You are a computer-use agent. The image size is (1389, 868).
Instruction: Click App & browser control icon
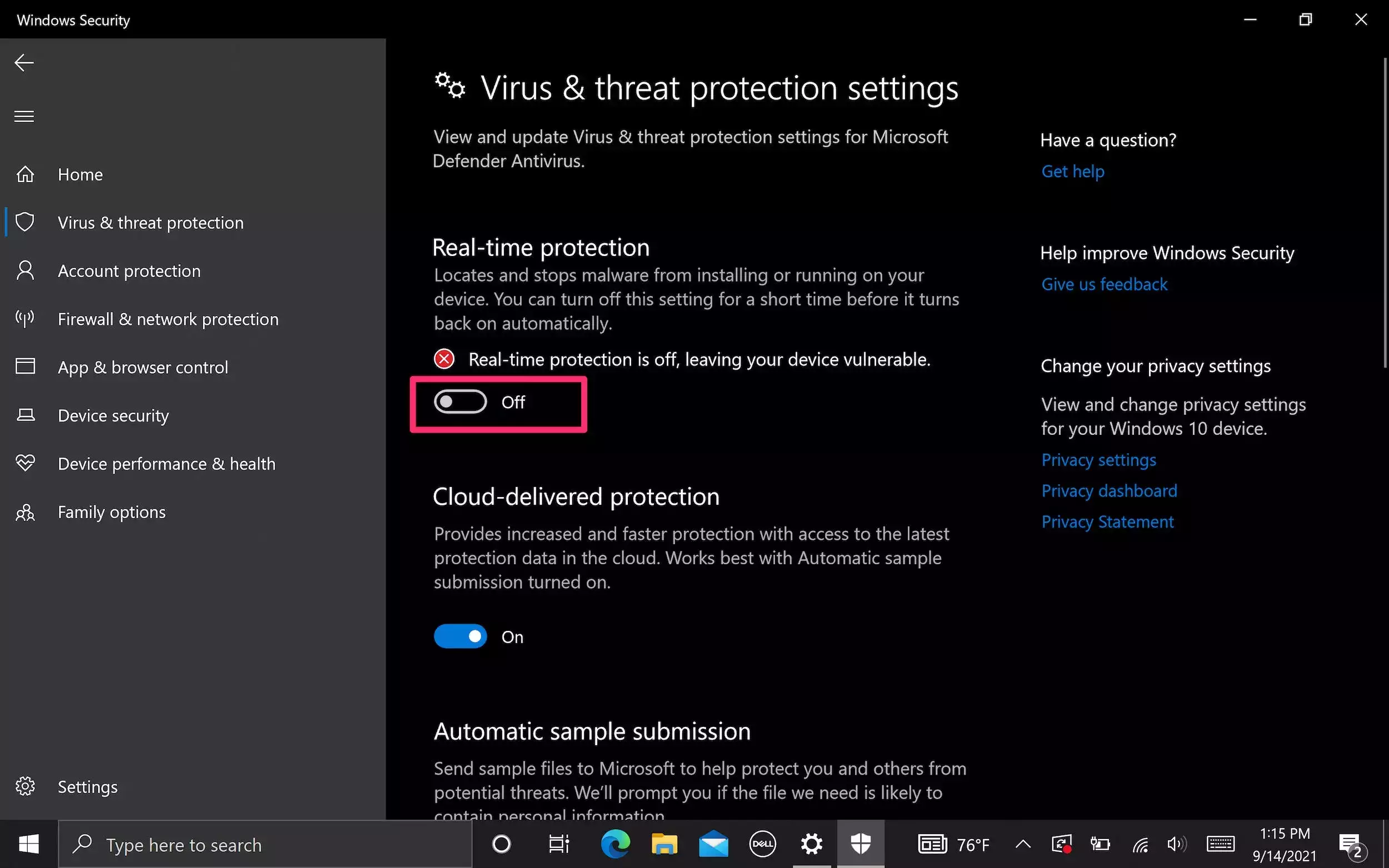pos(25,367)
